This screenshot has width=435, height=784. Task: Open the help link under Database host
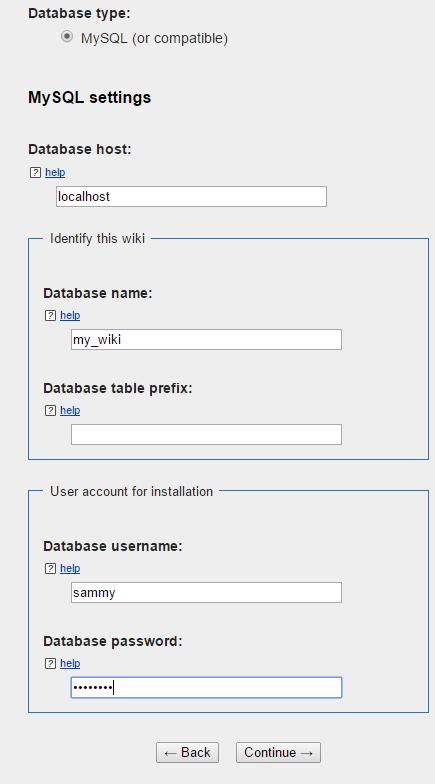tap(55, 172)
